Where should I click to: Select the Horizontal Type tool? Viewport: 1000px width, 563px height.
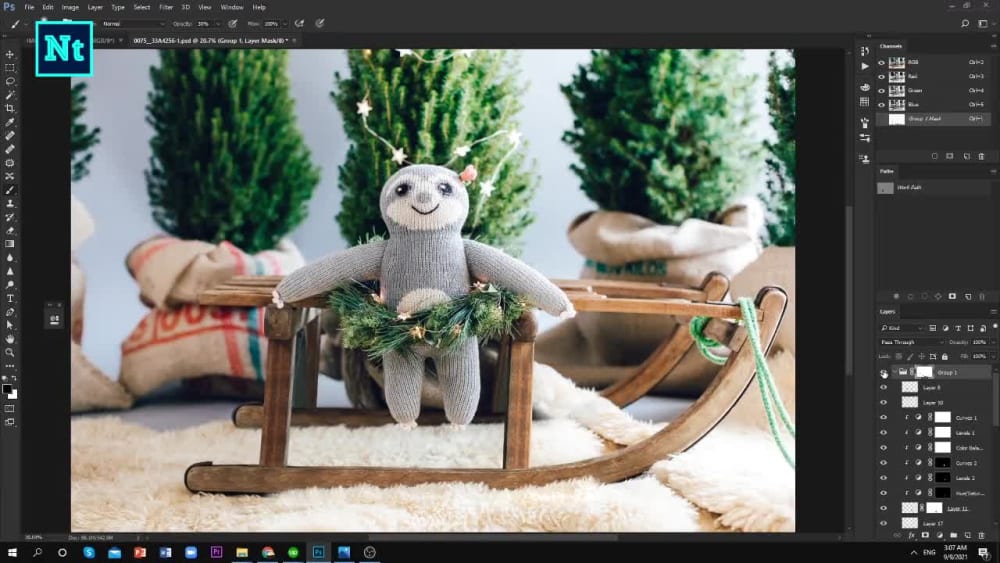point(10,298)
